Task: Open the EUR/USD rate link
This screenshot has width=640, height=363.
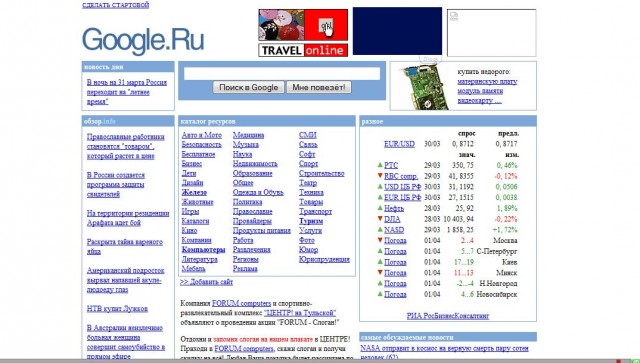Action: point(399,144)
